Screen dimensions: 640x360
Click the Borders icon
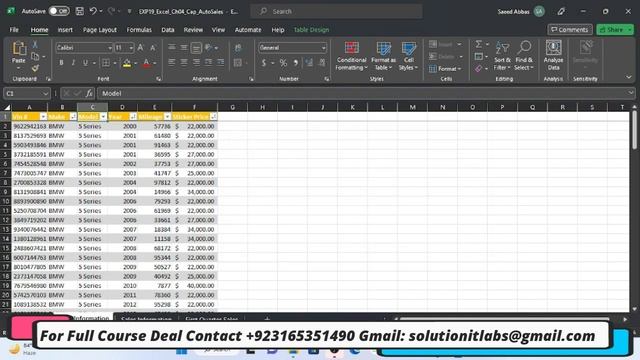coord(106,63)
